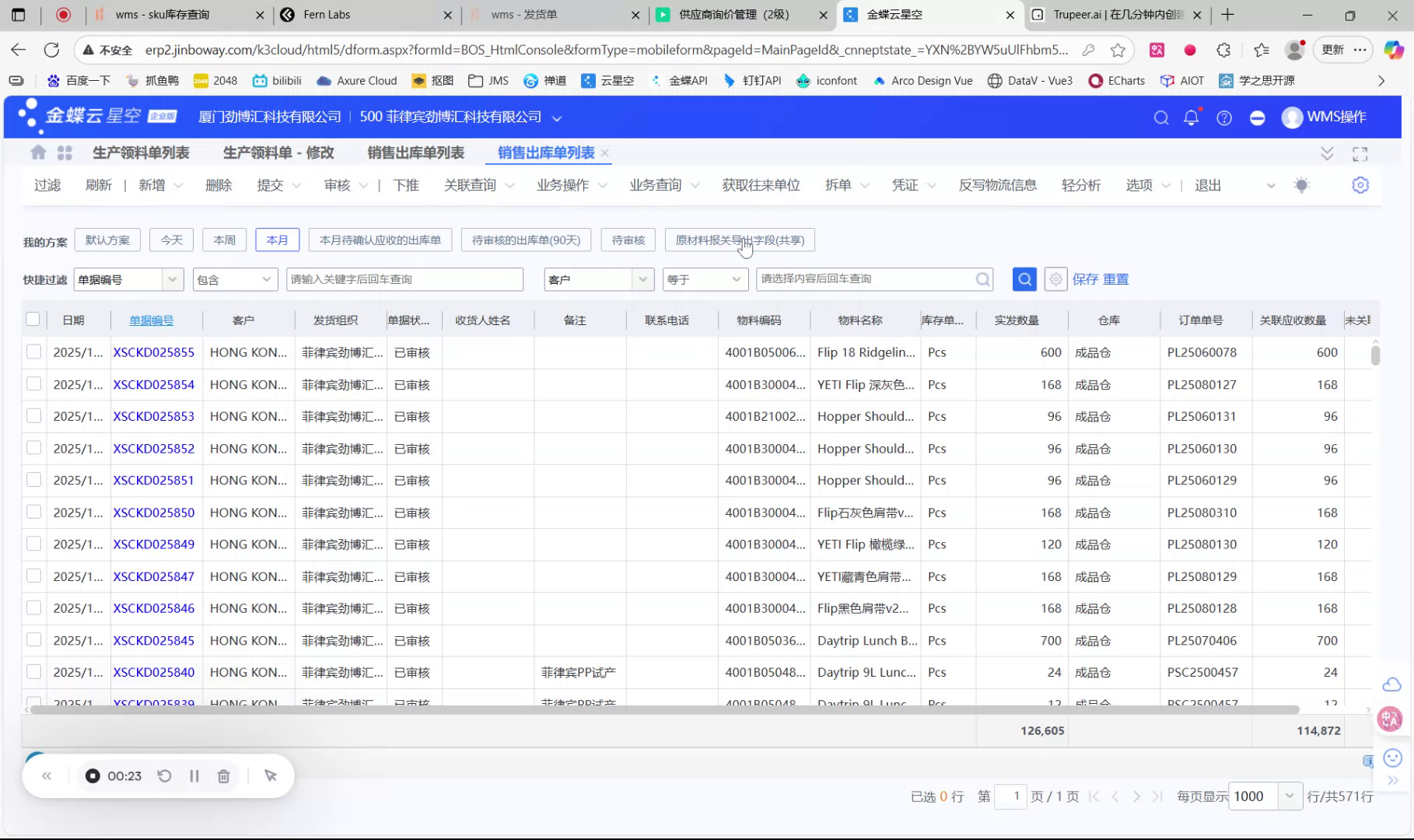This screenshot has width=1414, height=840.
Task: Open the toolbar settings gear icon
Action: tap(1360, 185)
